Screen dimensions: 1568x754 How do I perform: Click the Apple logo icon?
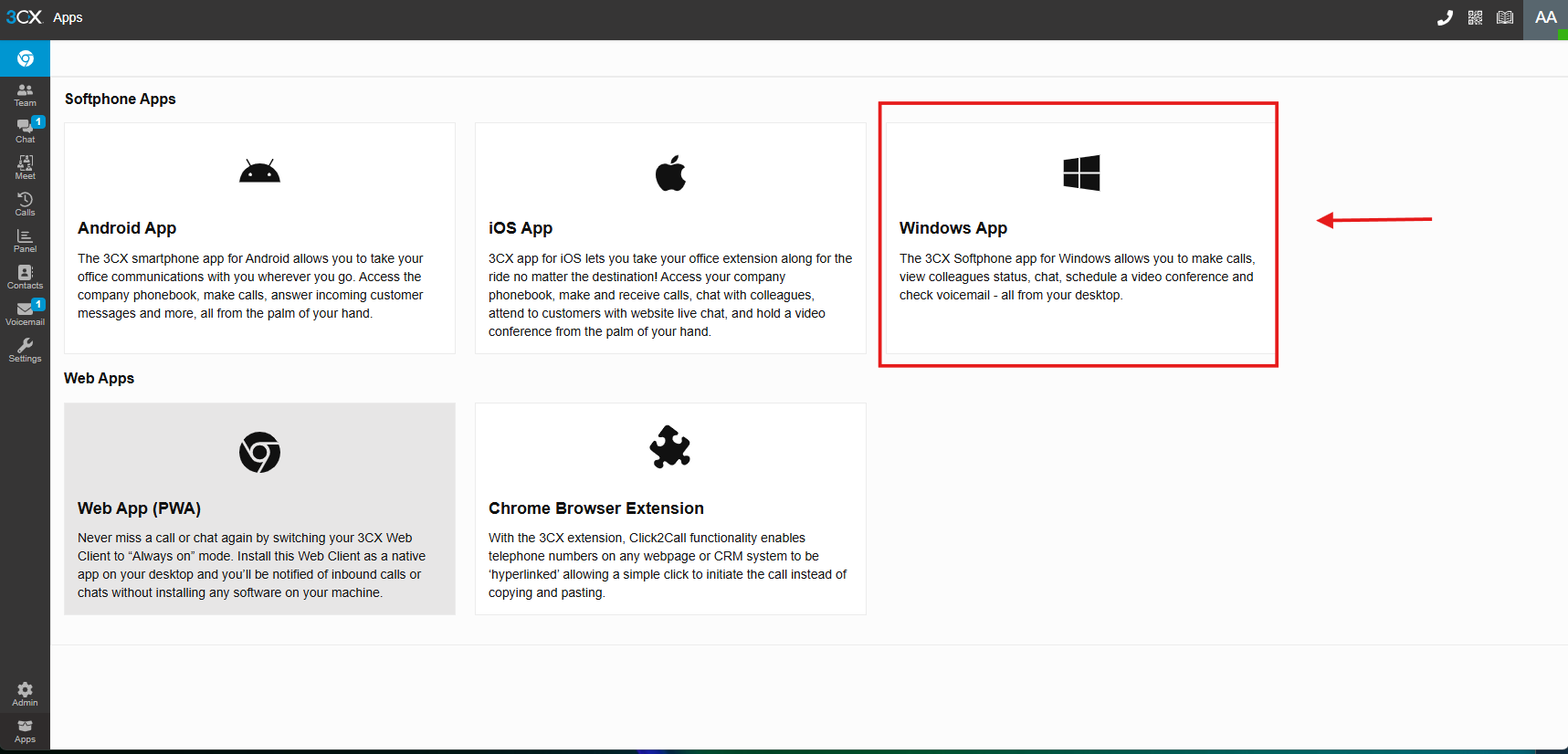pos(670,173)
